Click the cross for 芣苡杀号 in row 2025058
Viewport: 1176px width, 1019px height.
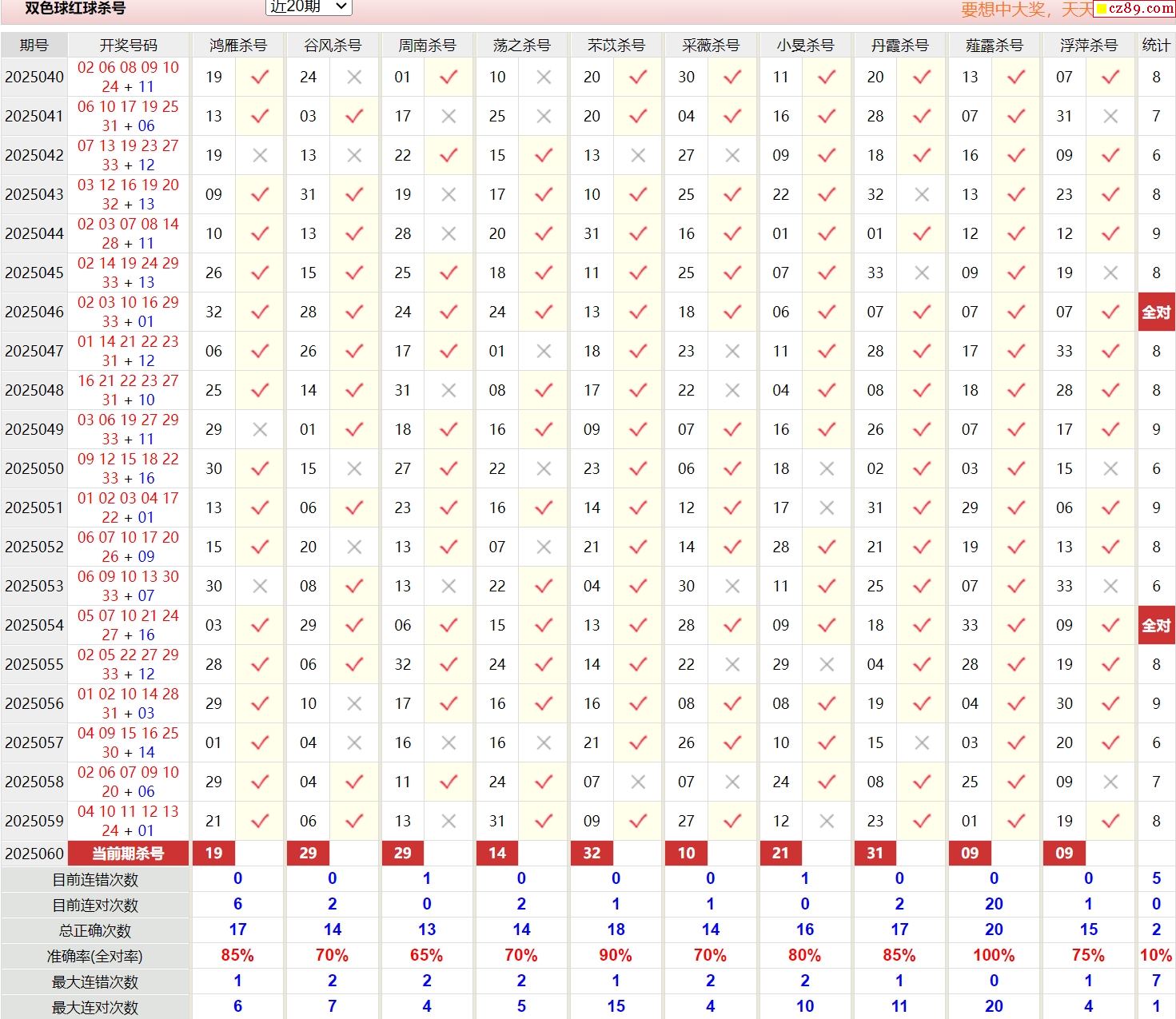[x=638, y=782]
